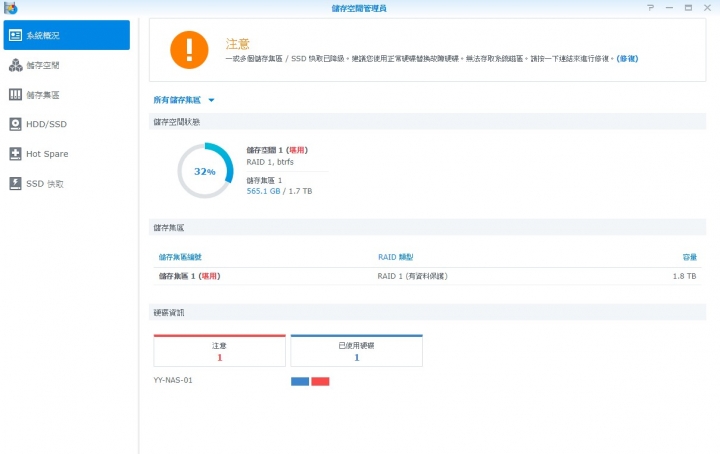
Task: Sort by 容量 column header
Action: (x=690, y=257)
